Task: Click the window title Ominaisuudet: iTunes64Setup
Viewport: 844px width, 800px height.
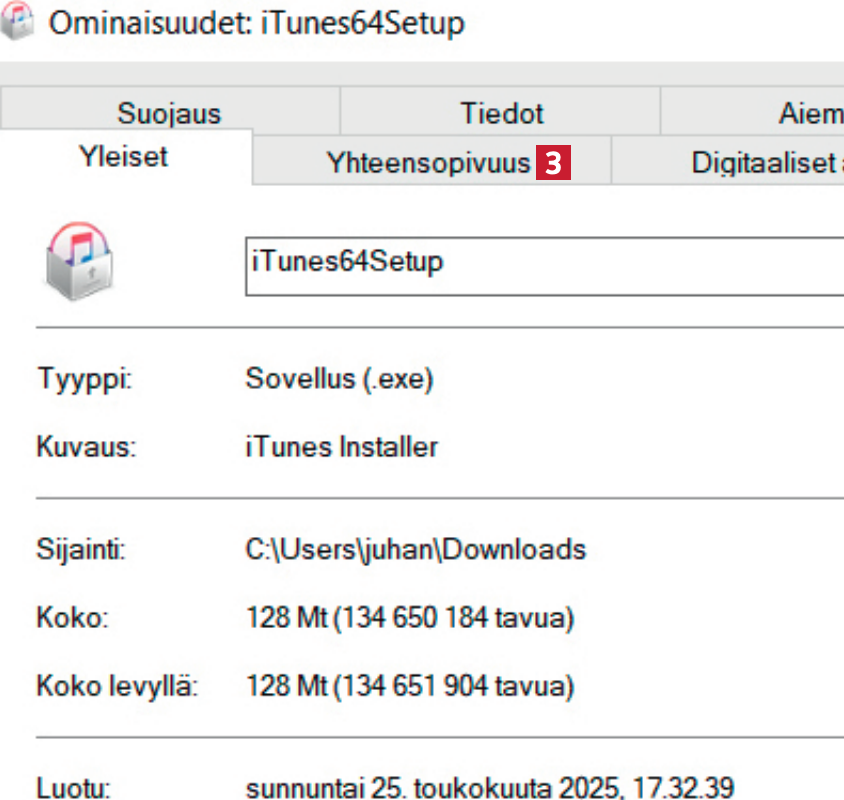Action: 257,22
